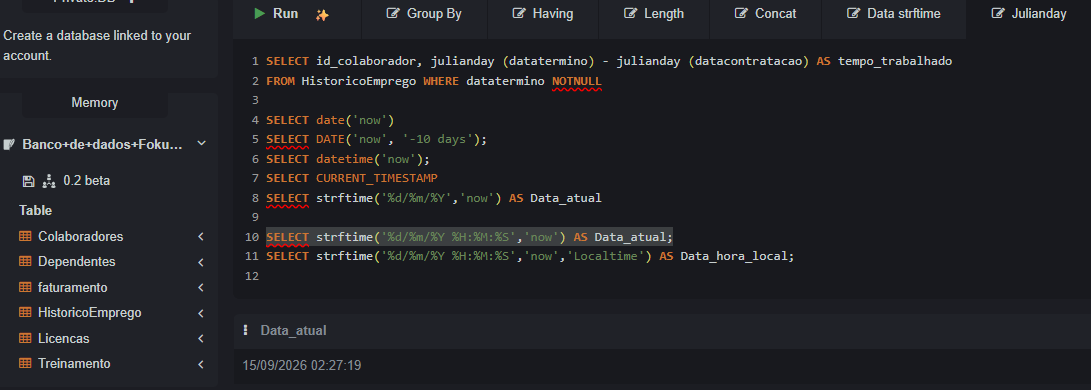Click the database file icon beside Banco+de+dados
The width and height of the screenshot is (1091, 390).
[x=10, y=145]
